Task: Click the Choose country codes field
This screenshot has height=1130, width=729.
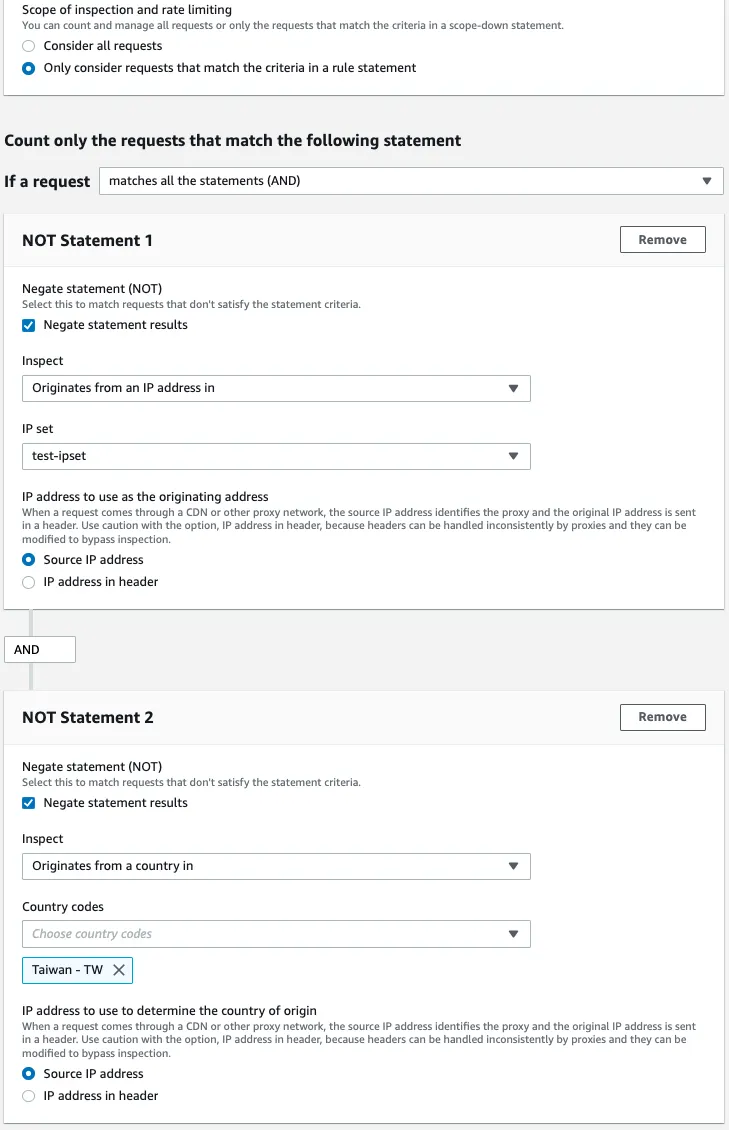Action: pos(260,934)
